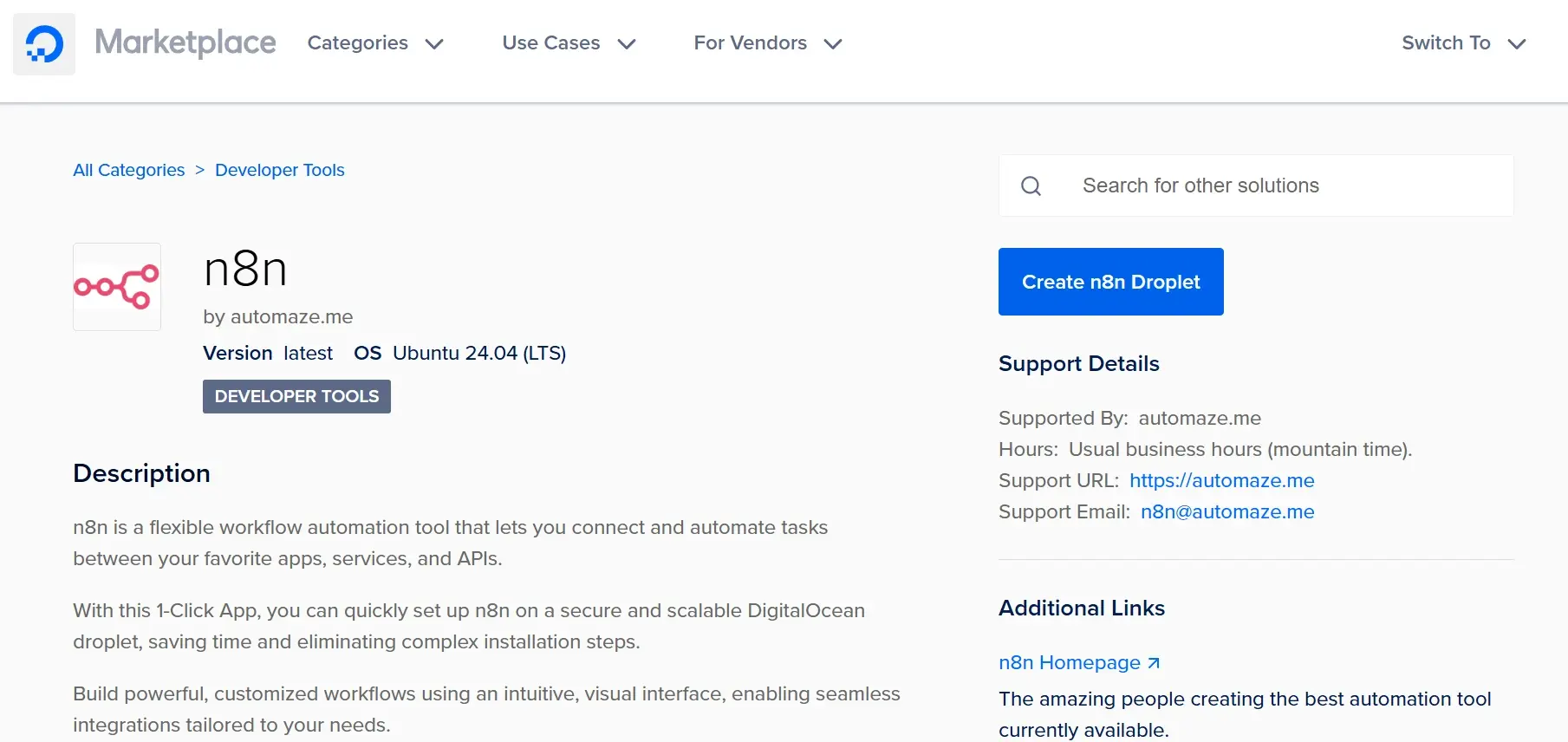Screen dimensions: 1568x742
Task: Click the Supported By: automaze.me line
Action: click(x=1130, y=418)
